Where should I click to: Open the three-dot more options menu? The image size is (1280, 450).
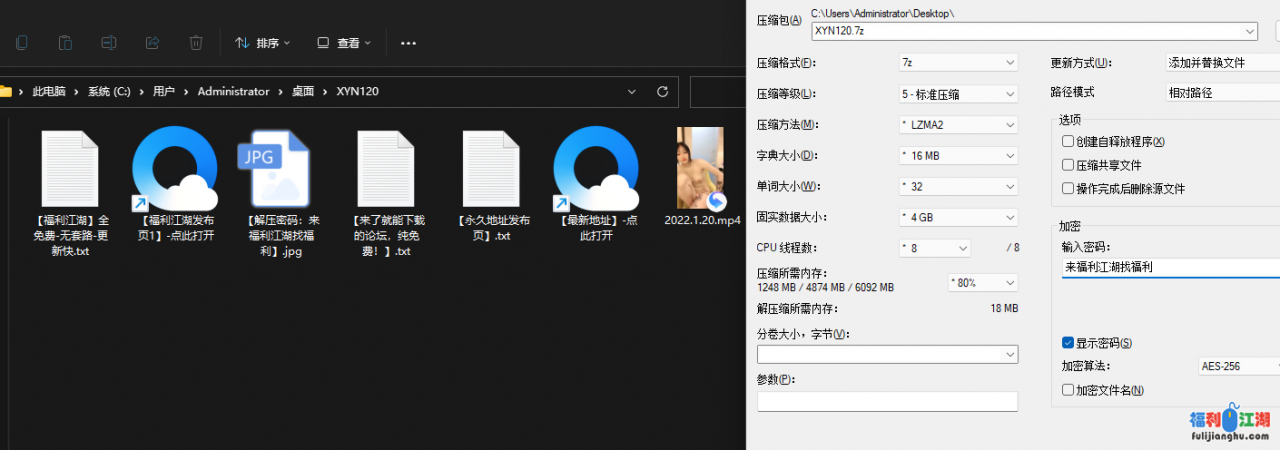pyautogui.click(x=408, y=43)
